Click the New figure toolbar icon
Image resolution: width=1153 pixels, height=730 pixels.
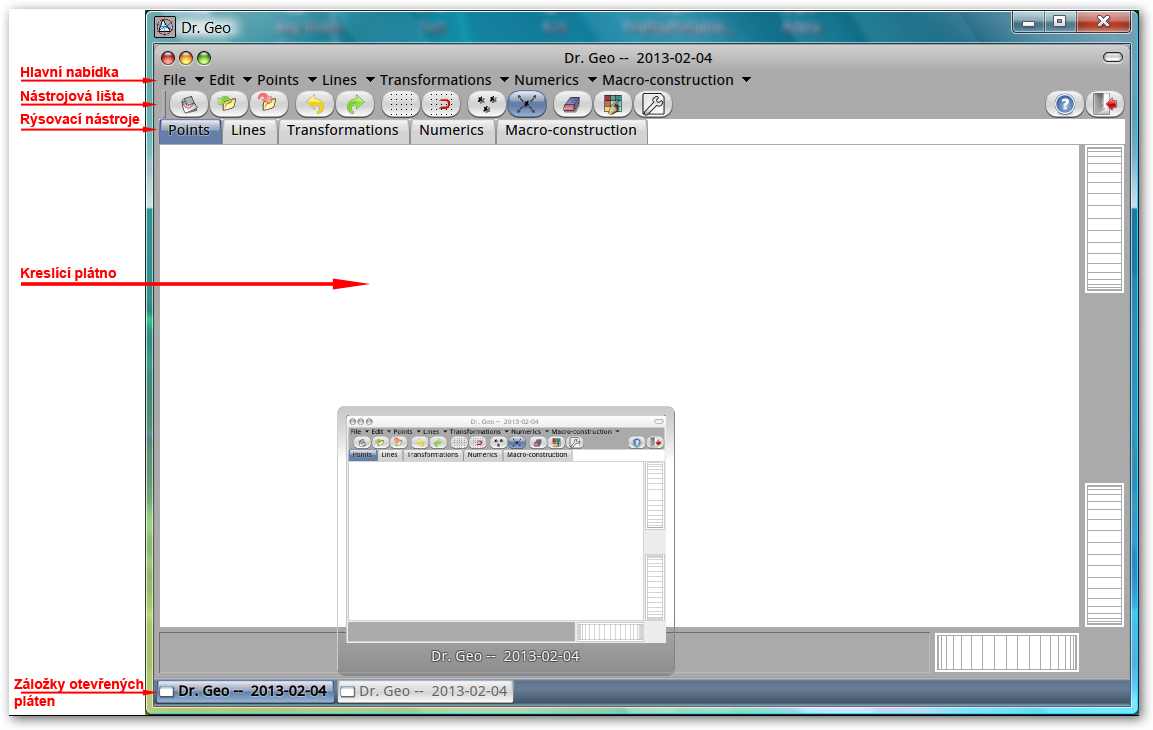(x=189, y=104)
